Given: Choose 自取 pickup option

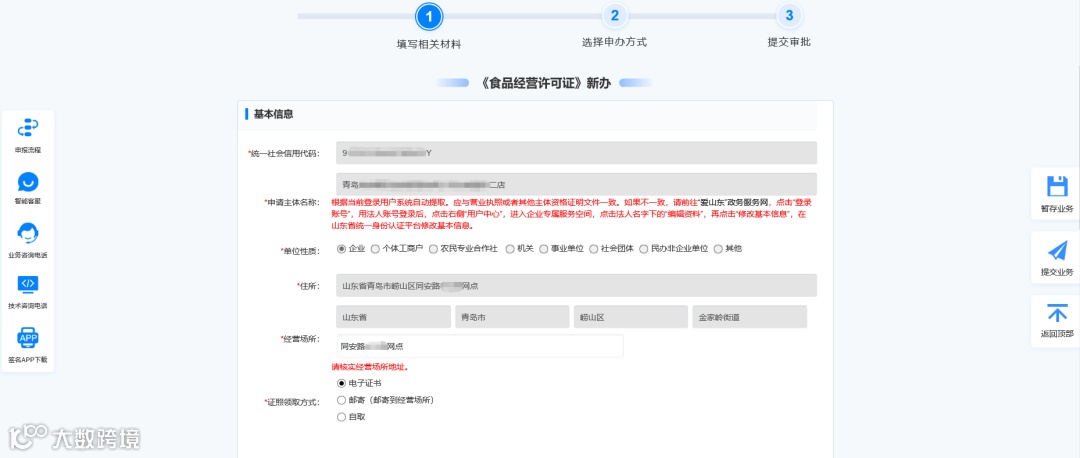Looking at the screenshot, I should point(341,417).
